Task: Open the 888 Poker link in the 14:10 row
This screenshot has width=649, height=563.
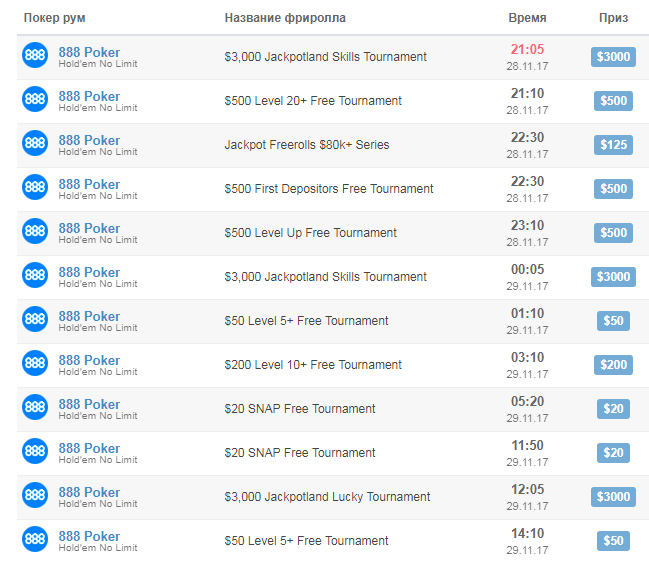Action: coord(89,536)
